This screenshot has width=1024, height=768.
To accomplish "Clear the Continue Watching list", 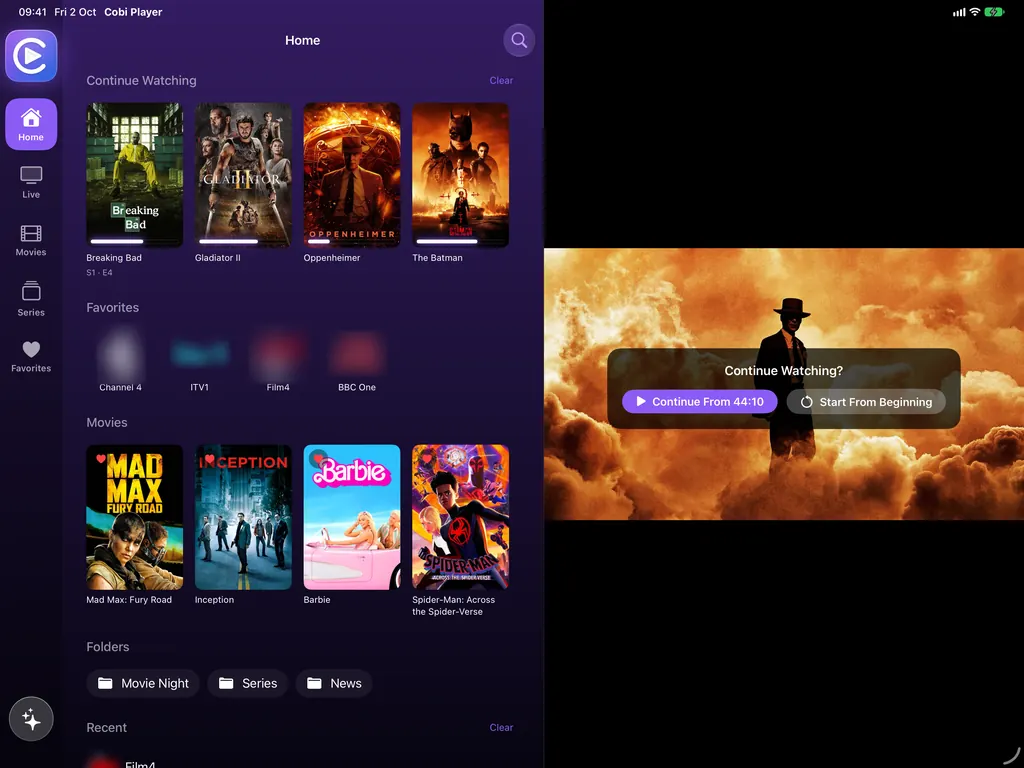I will point(501,80).
